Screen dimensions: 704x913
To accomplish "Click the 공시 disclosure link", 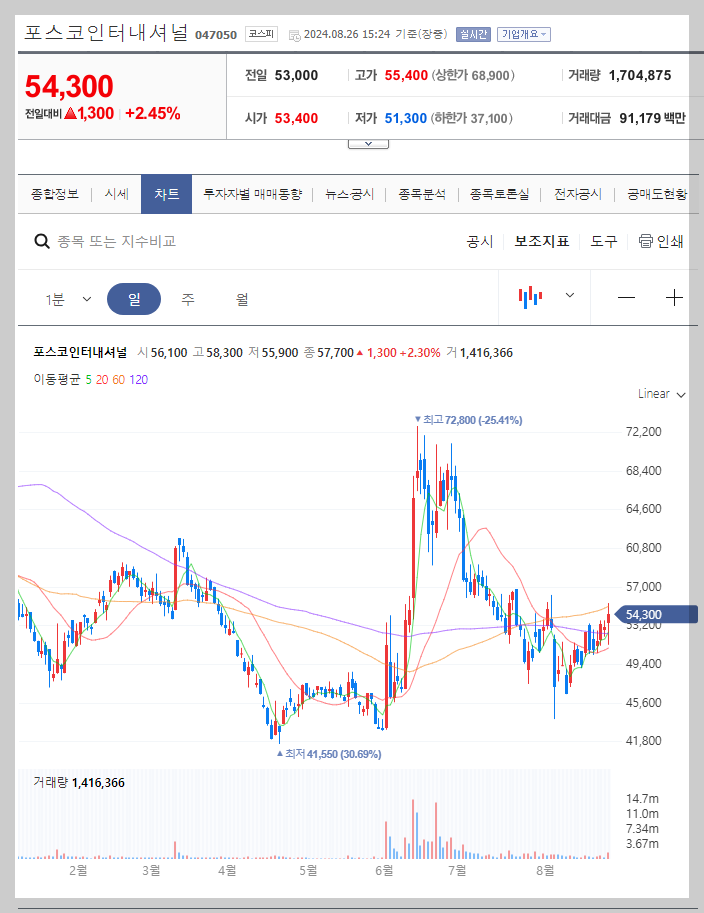I will pyautogui.click(x=480, y=241).
